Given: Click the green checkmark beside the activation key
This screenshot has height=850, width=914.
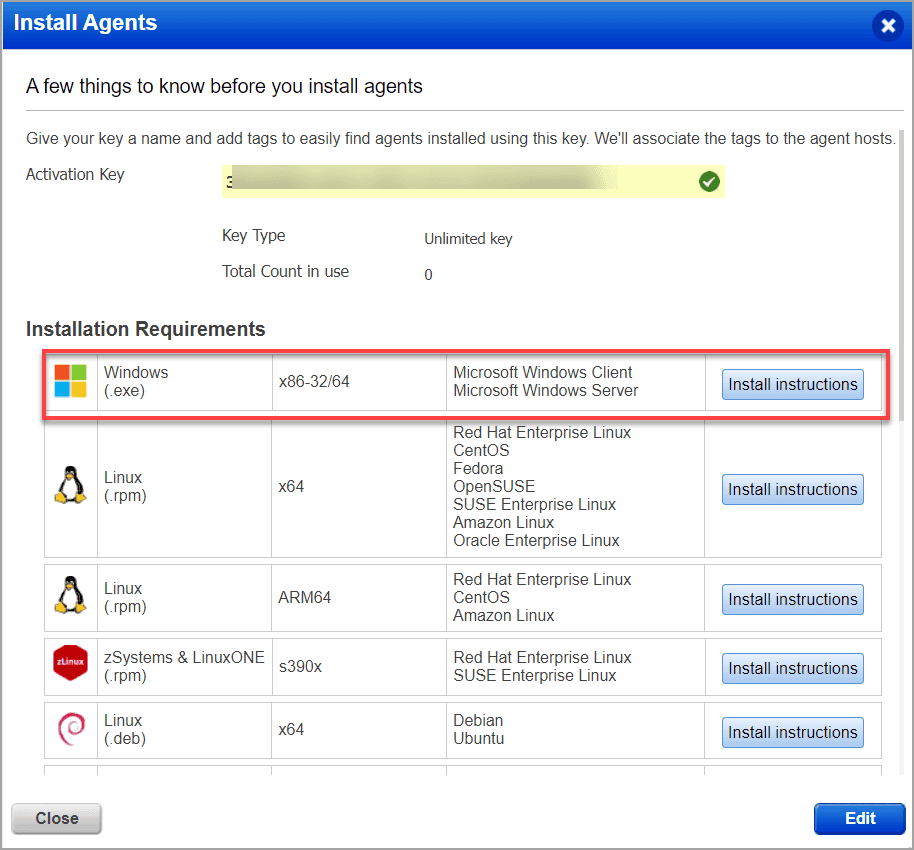Looking at the screenshot, I should coord(709,181).
